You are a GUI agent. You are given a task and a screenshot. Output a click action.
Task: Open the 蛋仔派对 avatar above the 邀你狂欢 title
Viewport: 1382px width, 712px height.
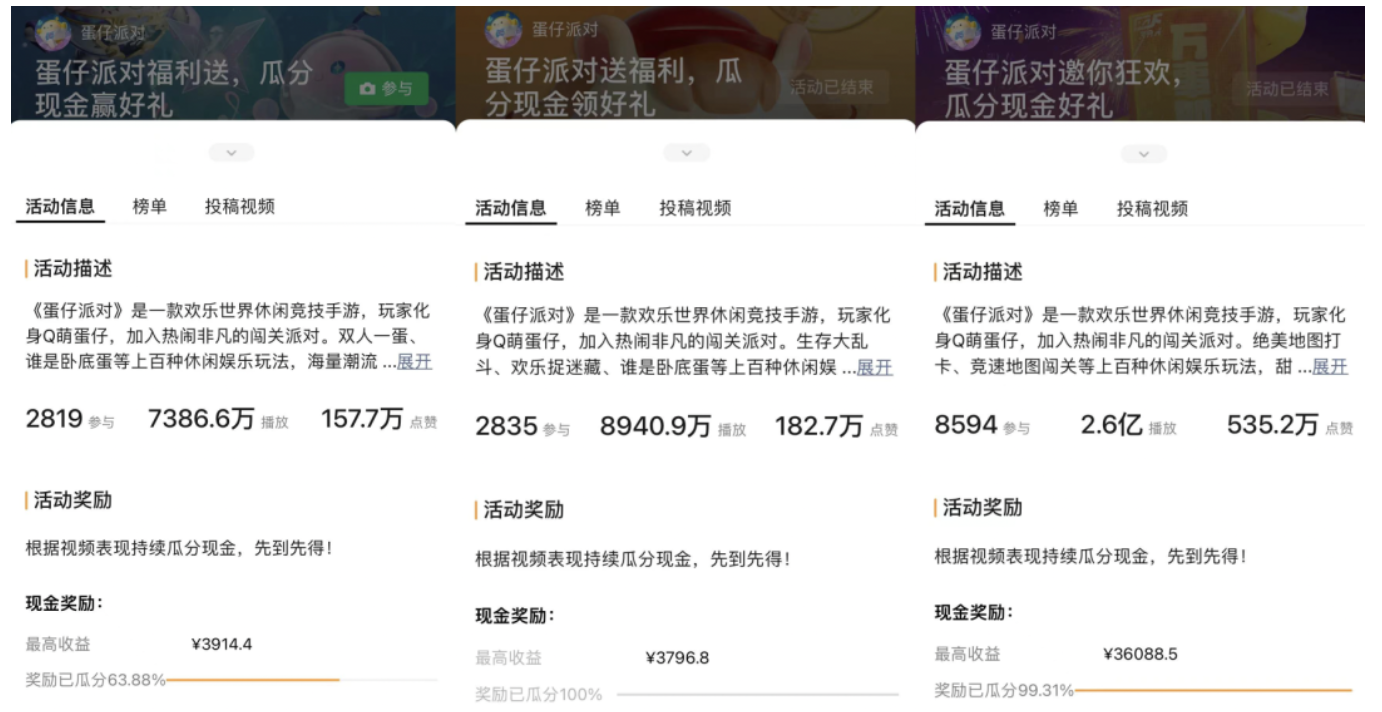962,31
